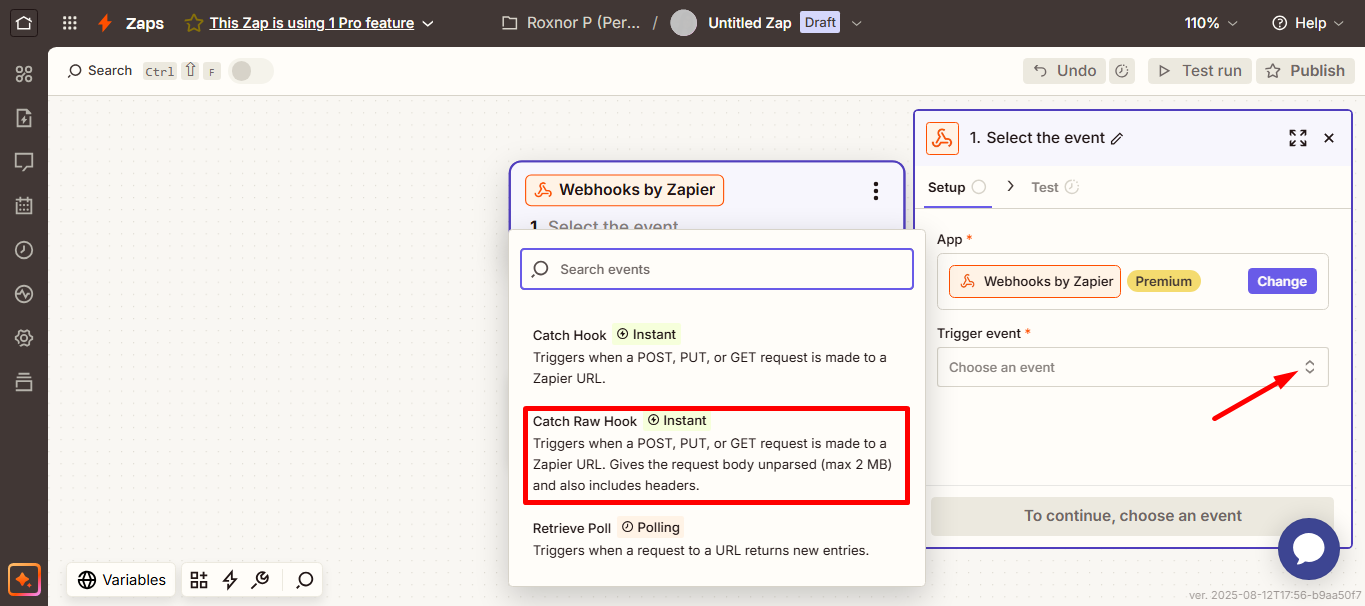Start a Test run
The width and height of the screenshot is (1365, 606).
(1199, 71)
